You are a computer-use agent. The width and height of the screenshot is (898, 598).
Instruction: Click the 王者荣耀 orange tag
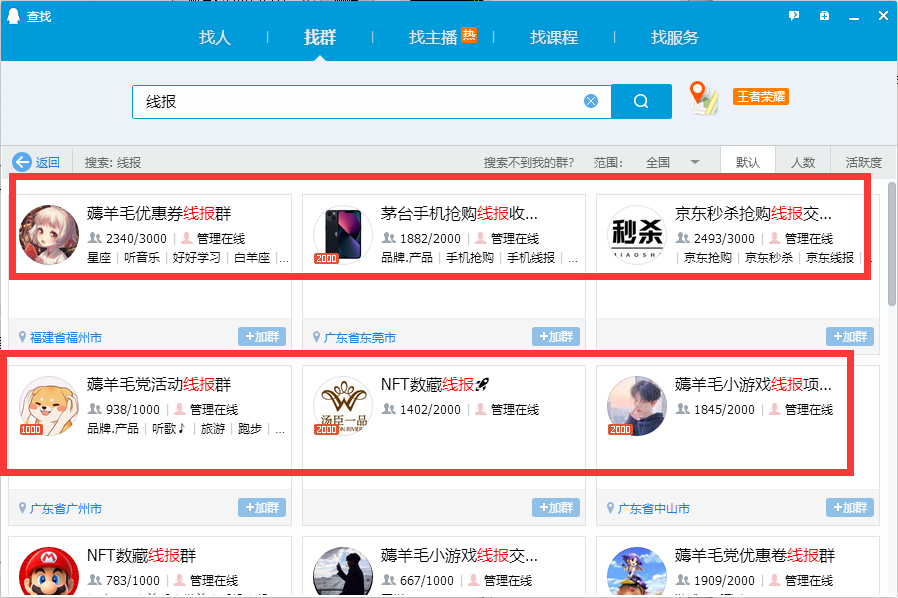tap(761, 96)
